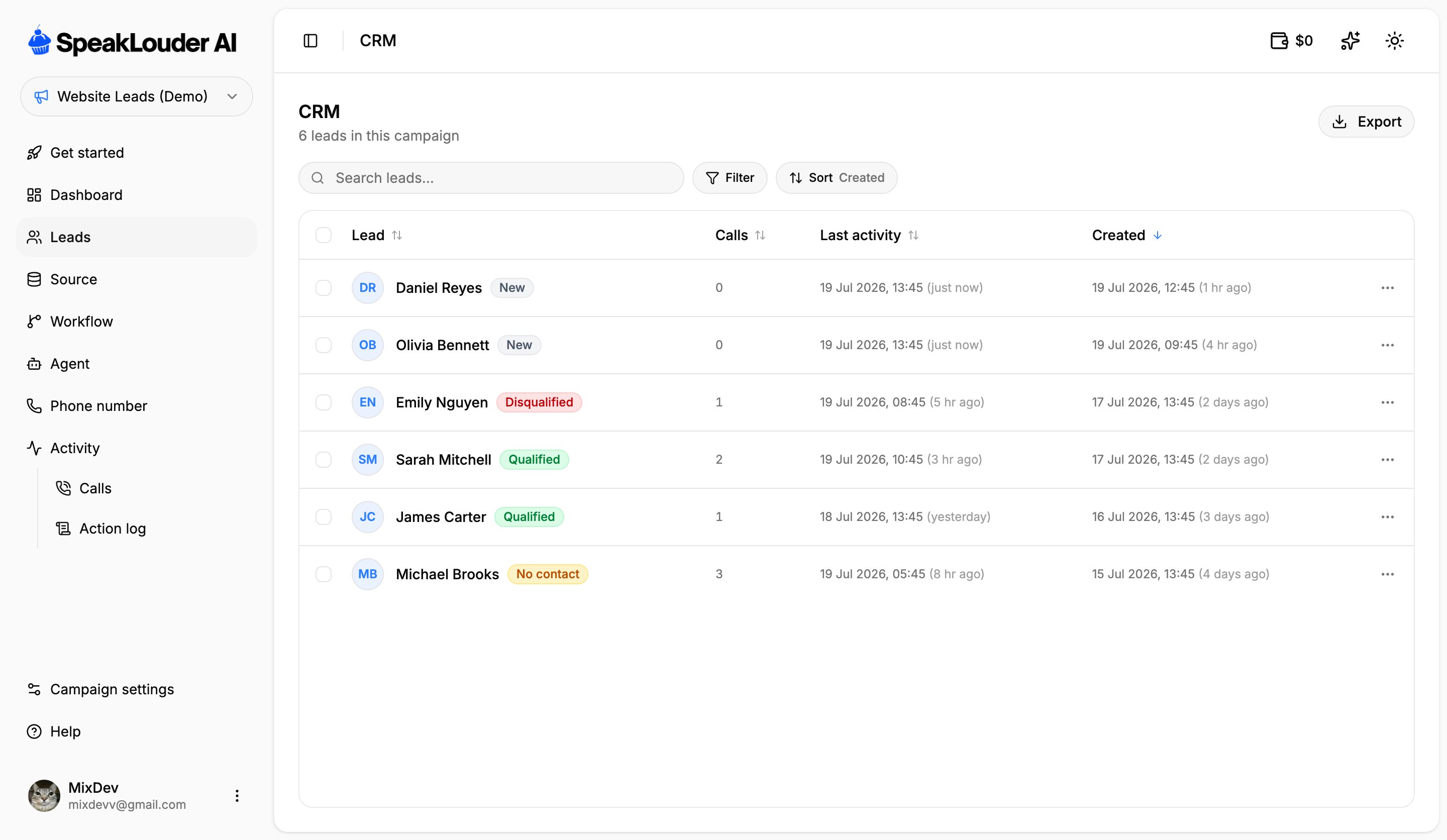Click Michael Brooks last activity '19 Jul 2026, 05:45'
1447x840 pixels.
coord(872,574)
